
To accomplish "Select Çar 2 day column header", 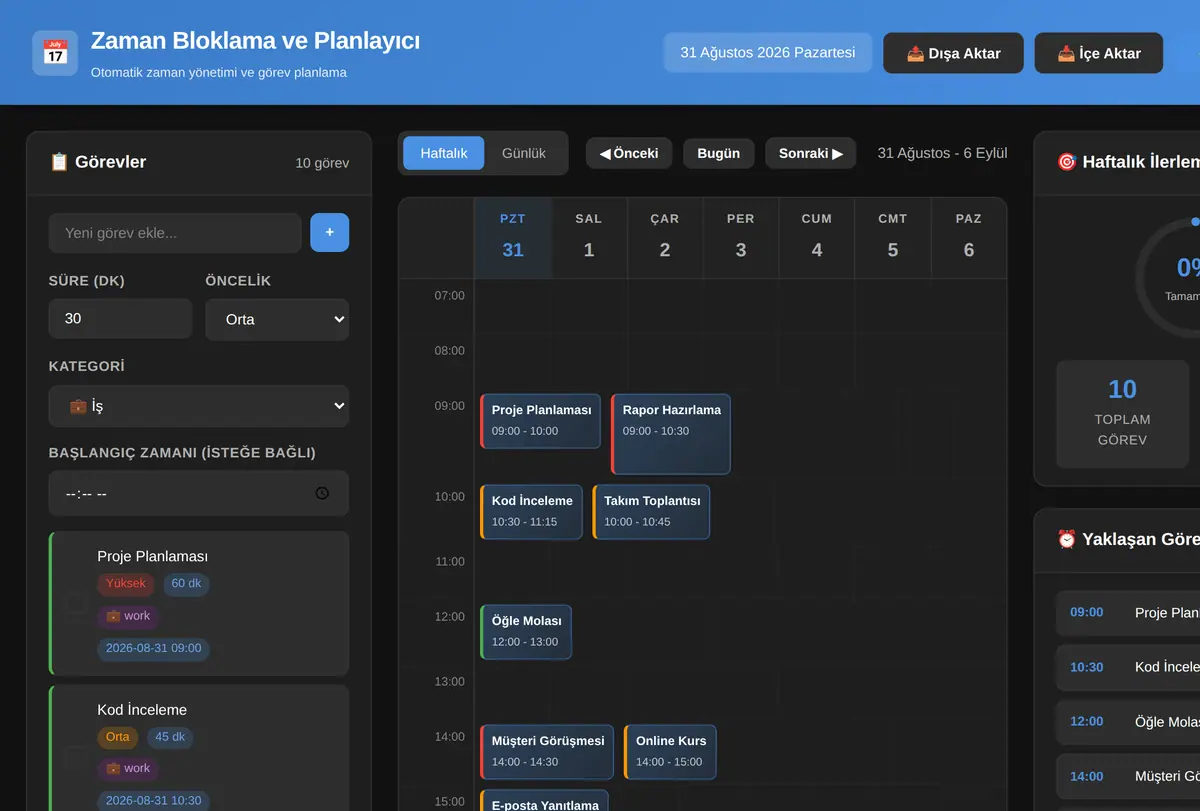I will 665,238.
